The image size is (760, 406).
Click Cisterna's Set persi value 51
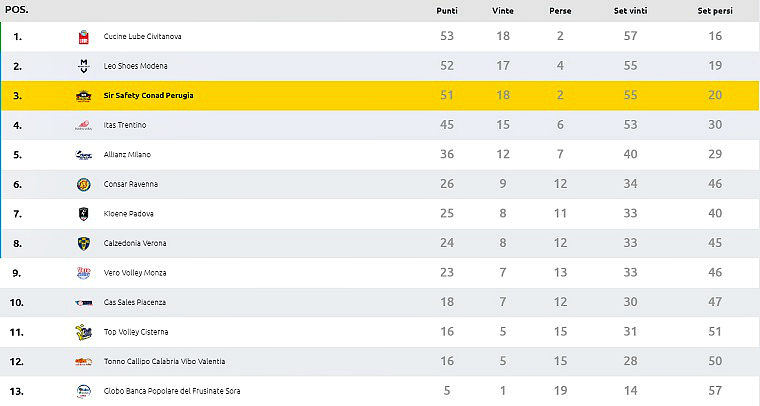(x=715, y=331)
